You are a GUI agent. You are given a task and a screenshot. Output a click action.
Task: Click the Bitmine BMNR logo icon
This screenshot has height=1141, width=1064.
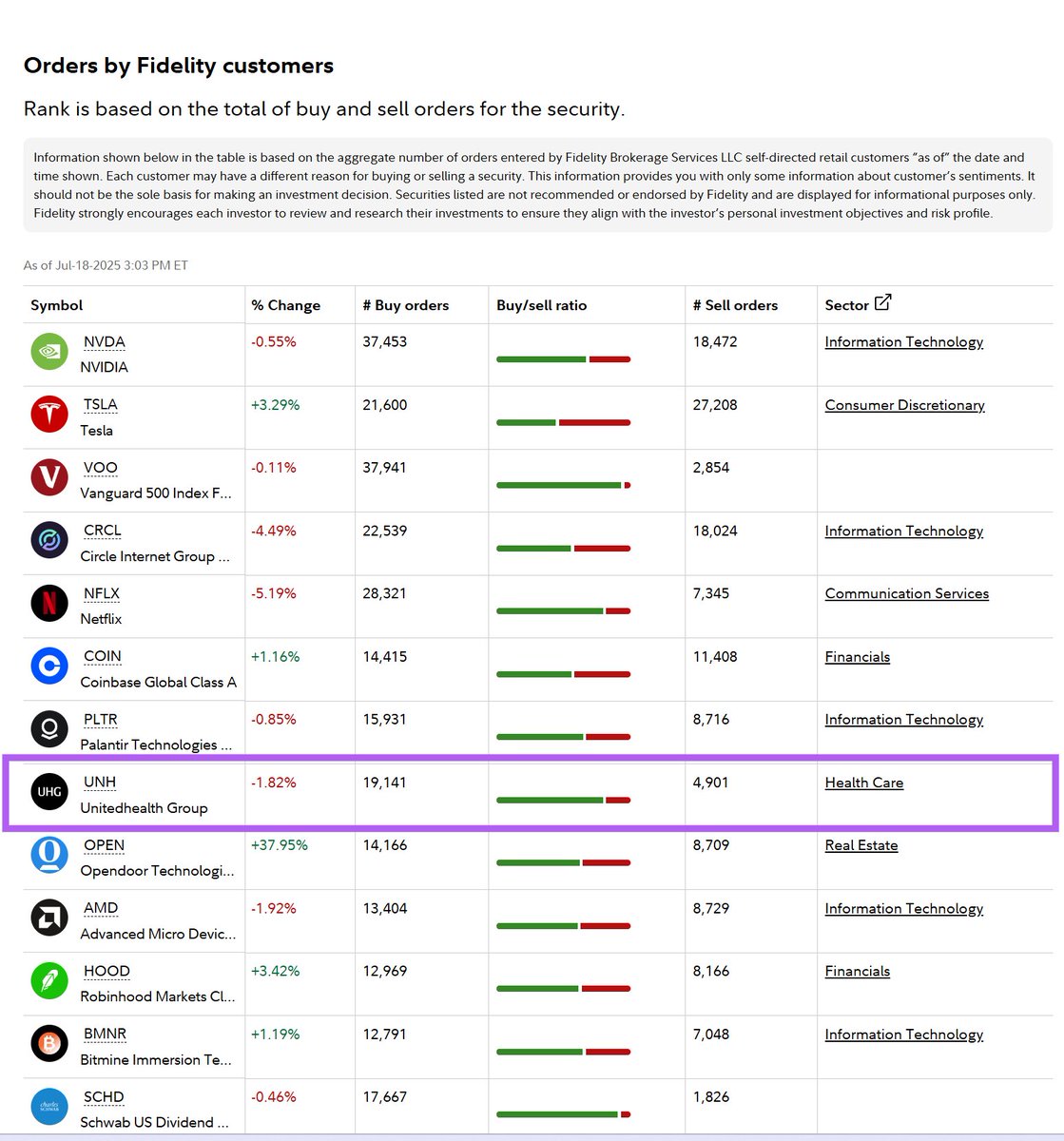[49, 1043]
